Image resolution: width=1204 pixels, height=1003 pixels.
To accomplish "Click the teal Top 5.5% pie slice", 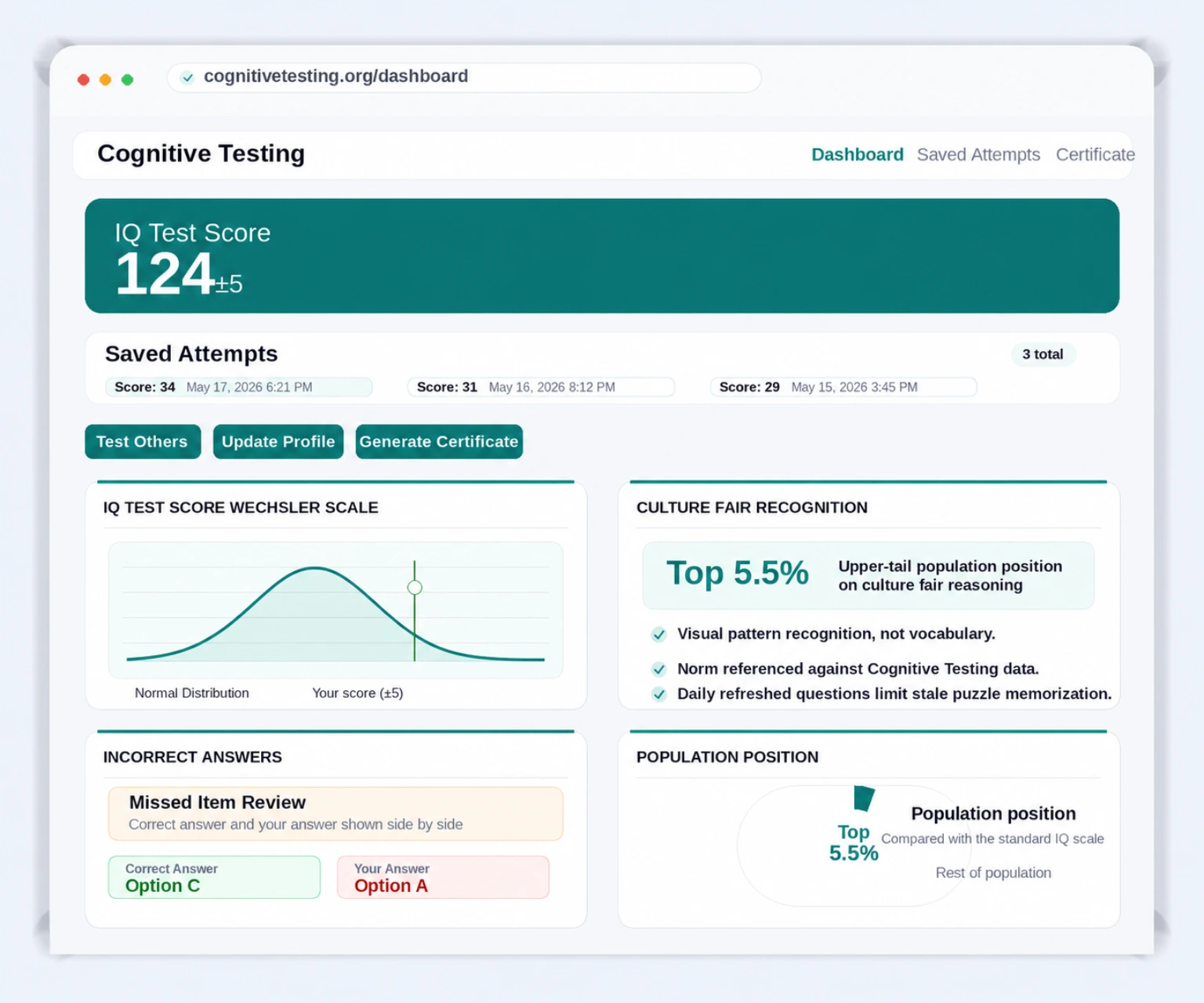I will point(863,798).
